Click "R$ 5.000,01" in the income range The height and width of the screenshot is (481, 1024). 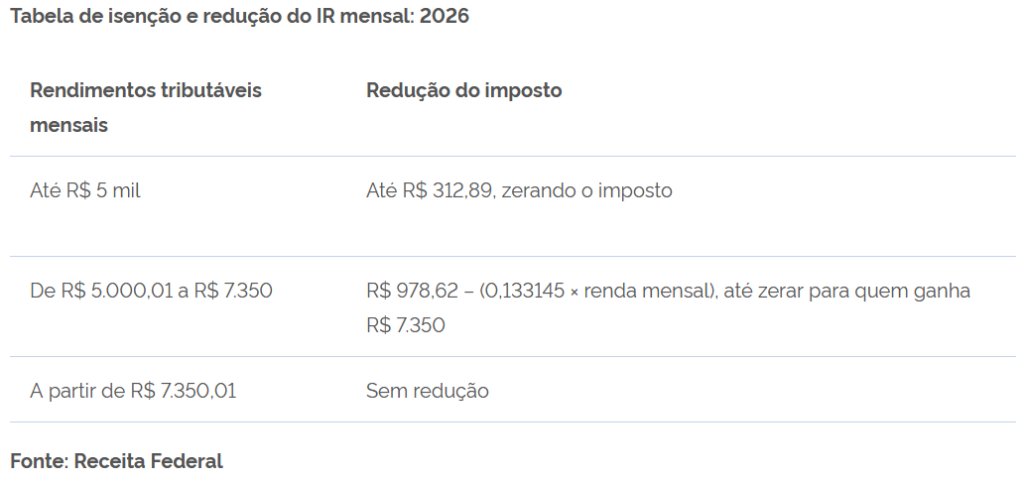(124, 291)
